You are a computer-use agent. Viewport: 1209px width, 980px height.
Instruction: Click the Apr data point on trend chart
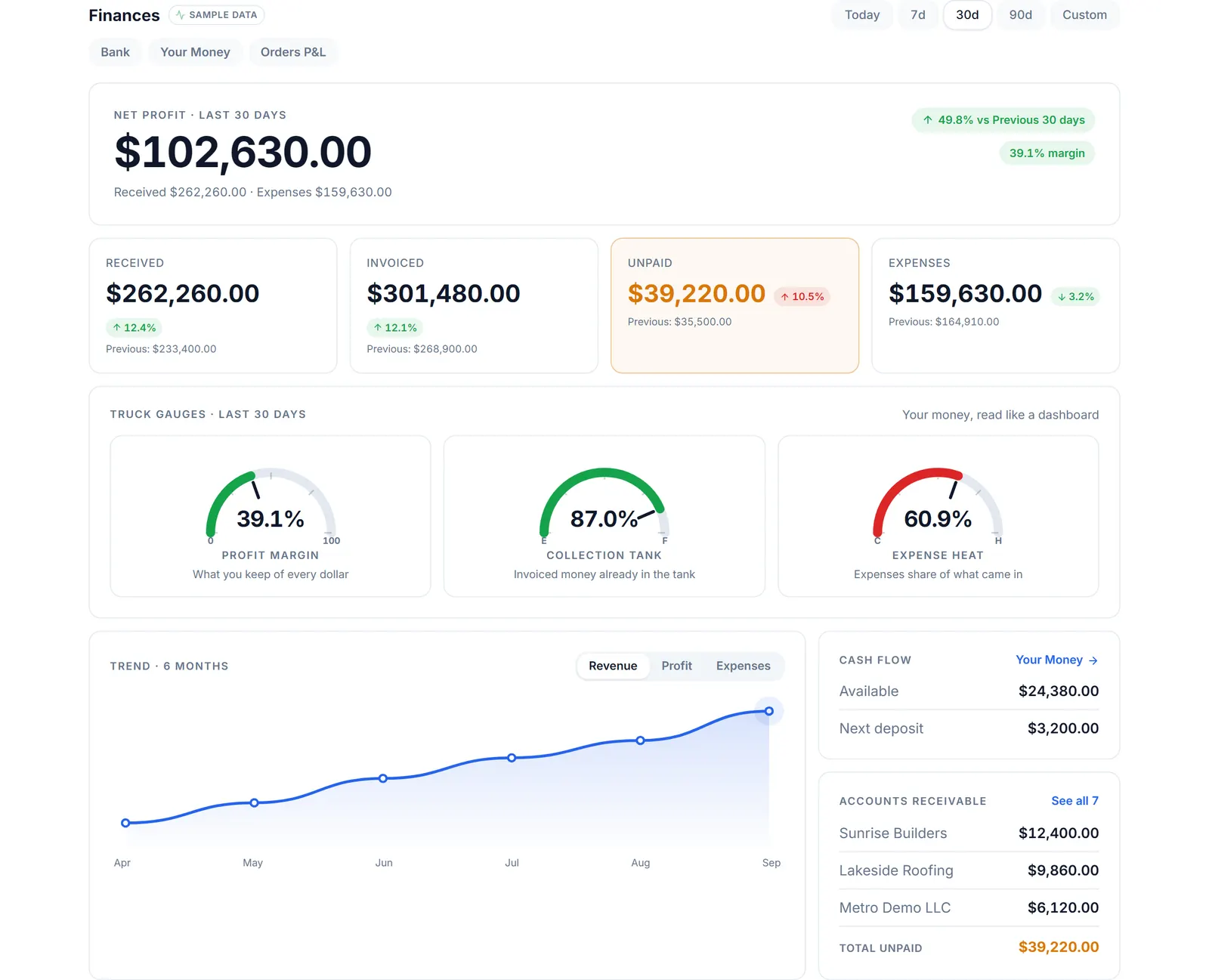point(125,823)
